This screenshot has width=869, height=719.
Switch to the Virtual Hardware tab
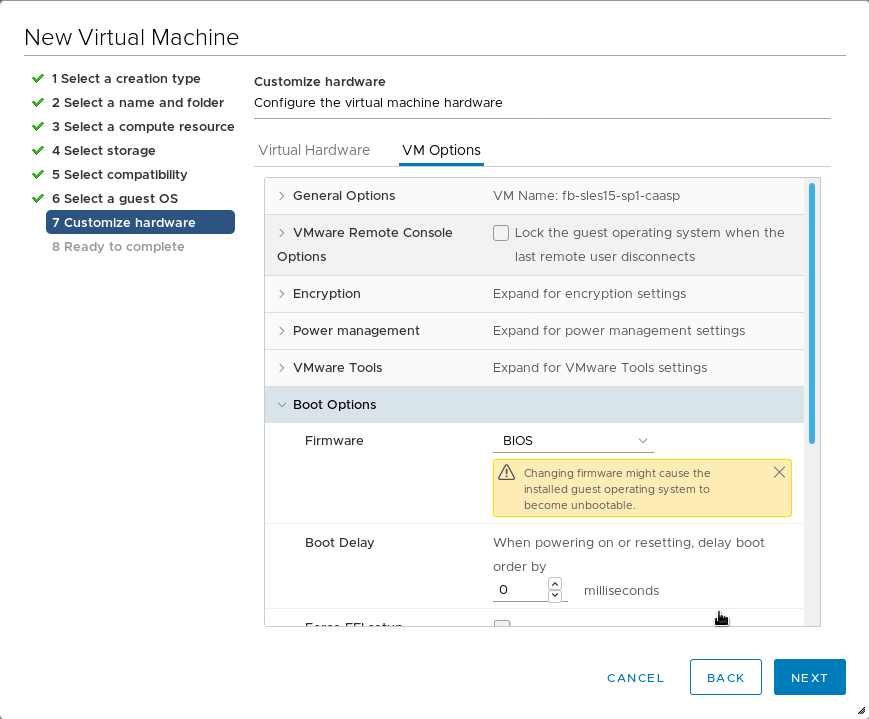[x=314, y=150]
